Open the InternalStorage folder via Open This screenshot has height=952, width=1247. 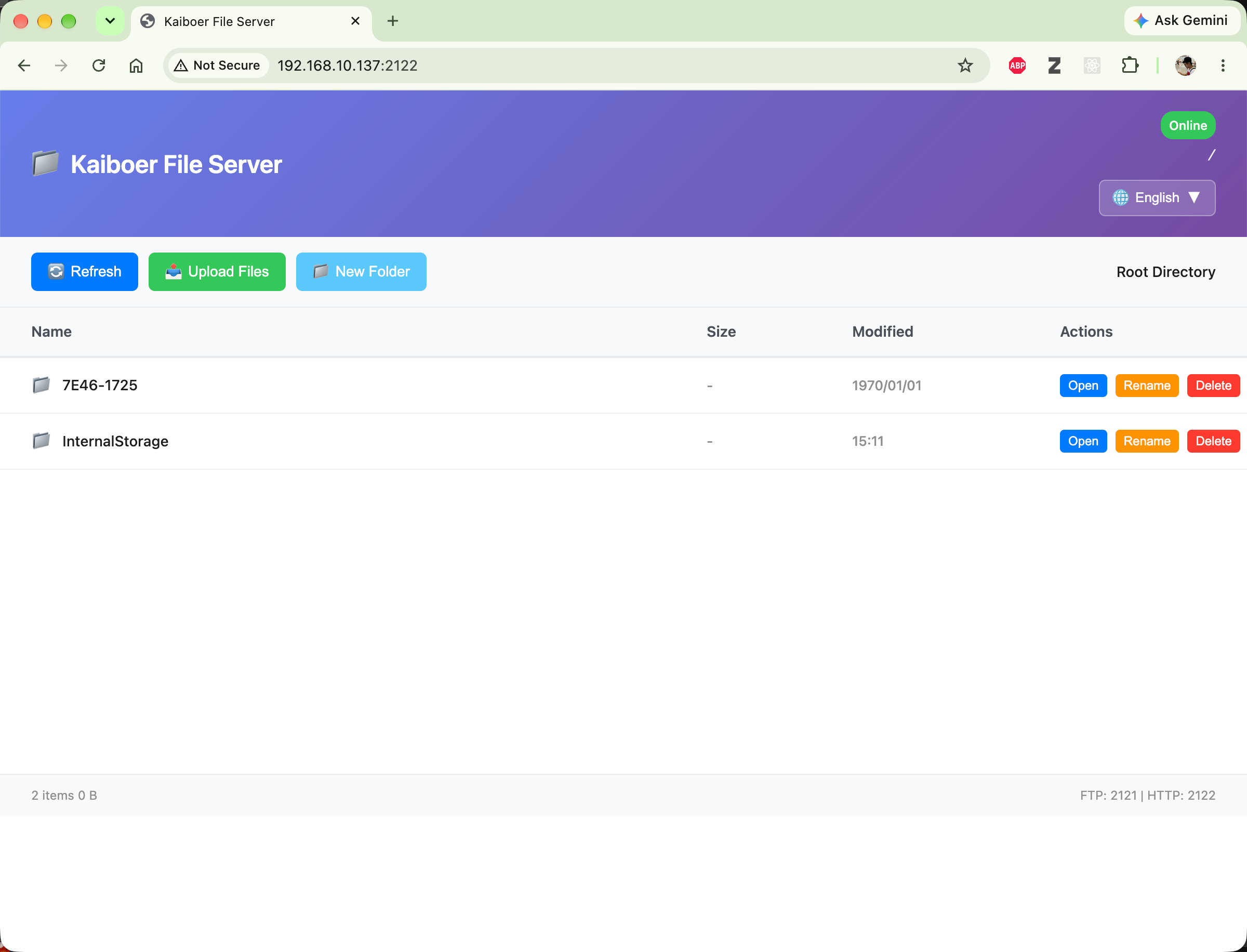(x=1083, y=441)
